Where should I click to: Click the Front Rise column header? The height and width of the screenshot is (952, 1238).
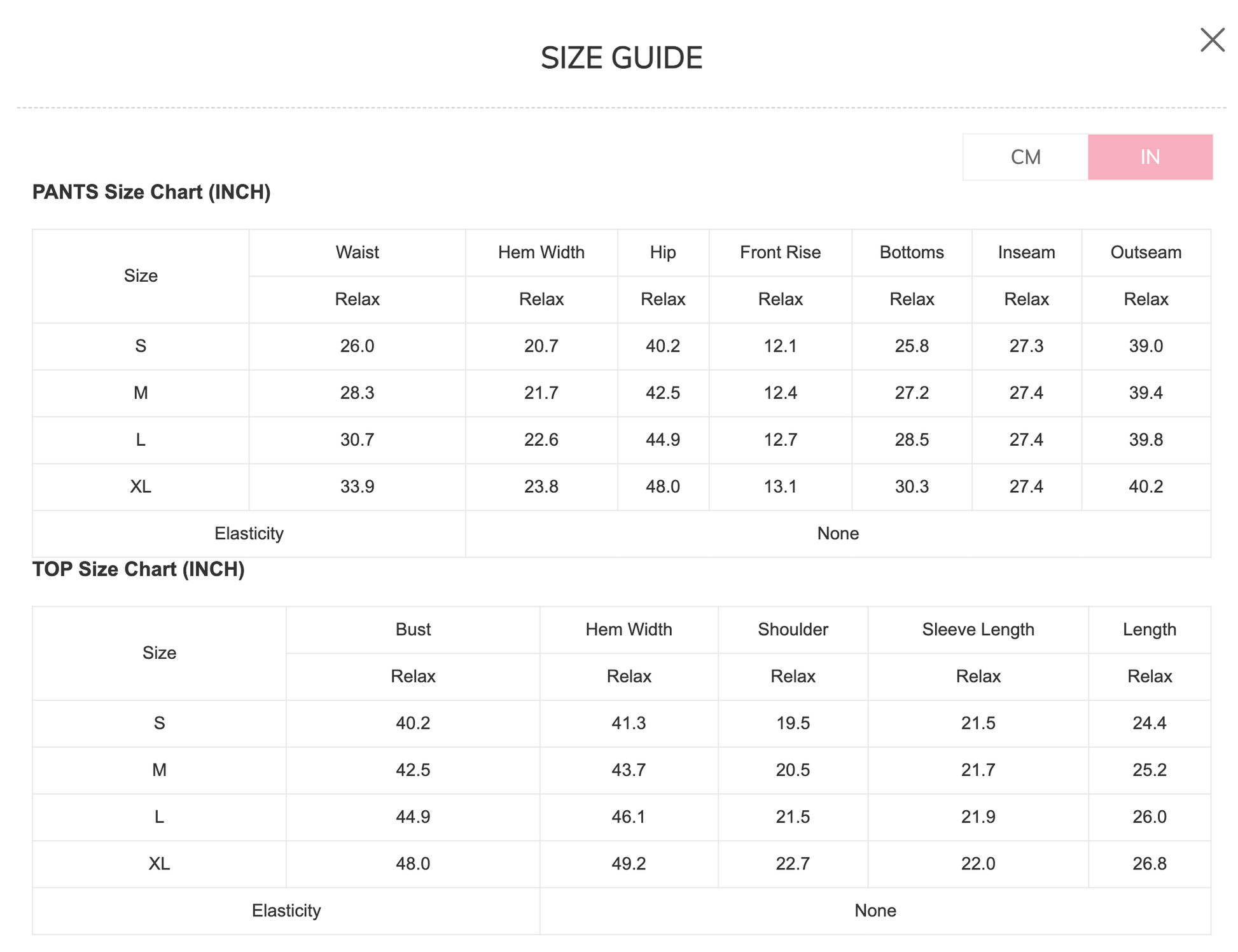tap(780, 252)
